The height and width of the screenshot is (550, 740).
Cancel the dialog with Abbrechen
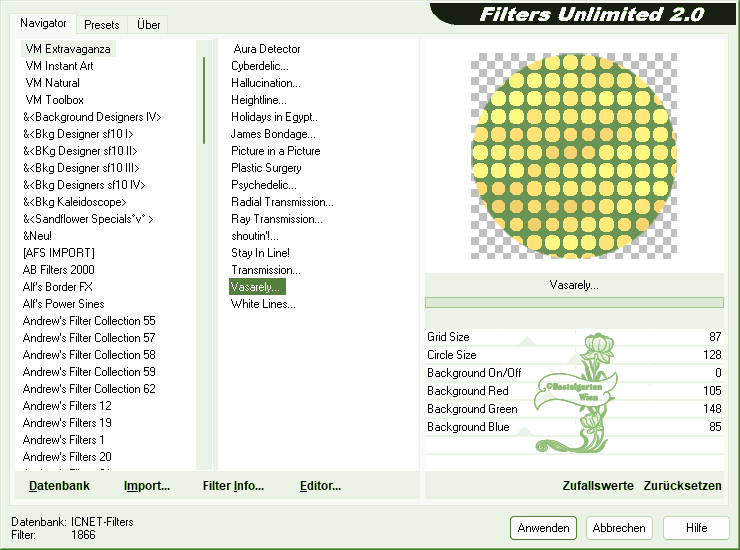[x=619, y=527]
